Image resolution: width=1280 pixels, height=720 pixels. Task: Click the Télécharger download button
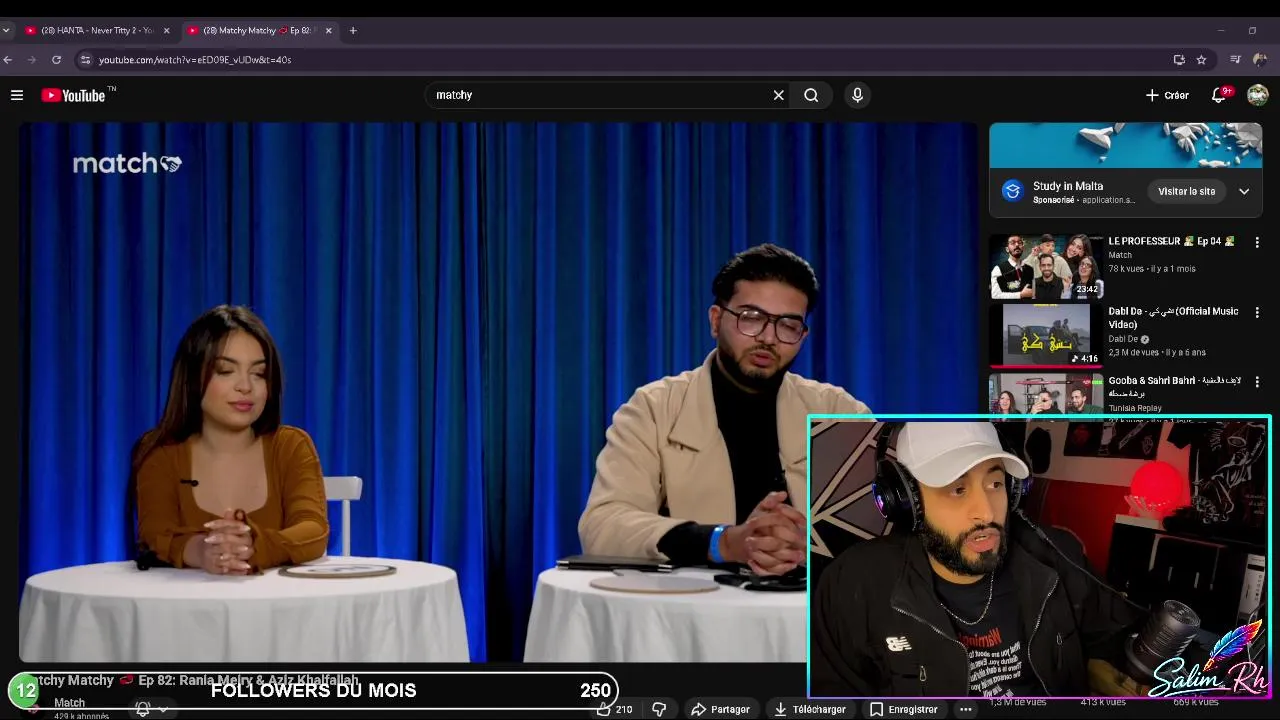pyautogui.click(x=810, y=709)
